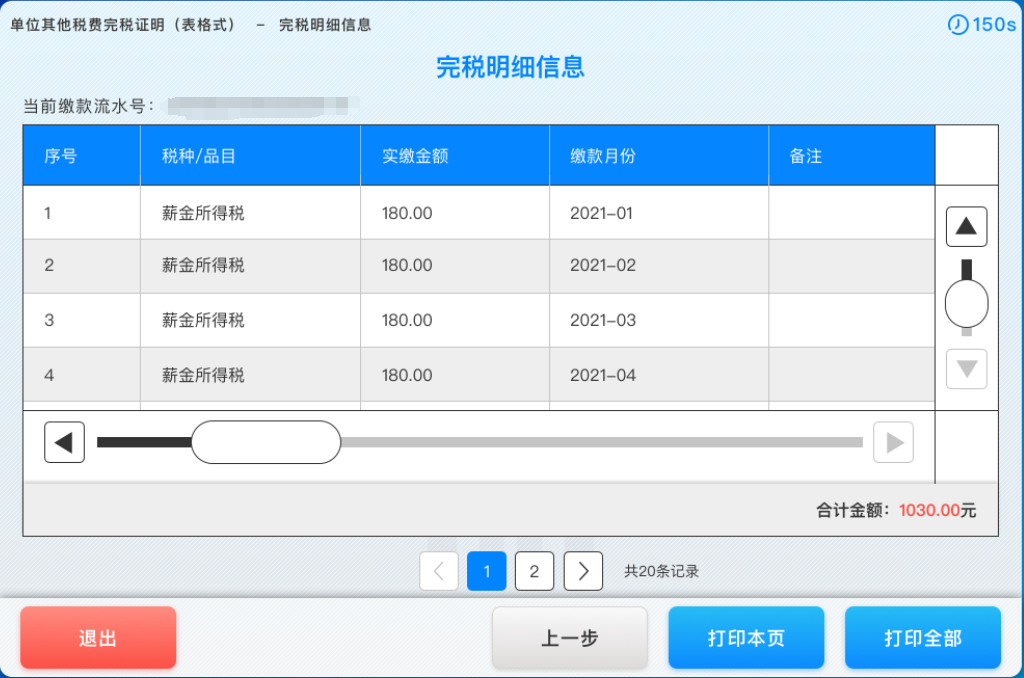Image resolution: width=1024 pixels, height=678 pixels.
Task: Click 打印本页 to print current page
Action: click(x=746, y=637)
